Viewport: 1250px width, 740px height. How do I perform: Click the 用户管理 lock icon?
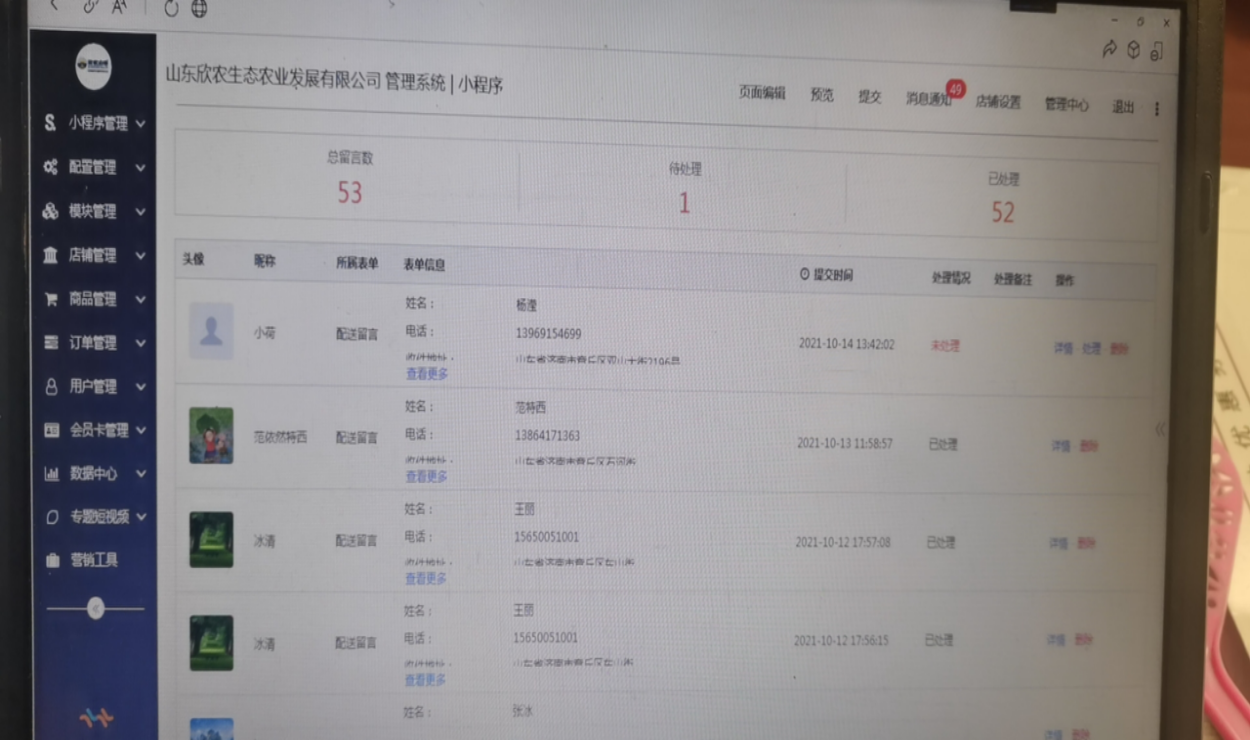pos(51,387)
